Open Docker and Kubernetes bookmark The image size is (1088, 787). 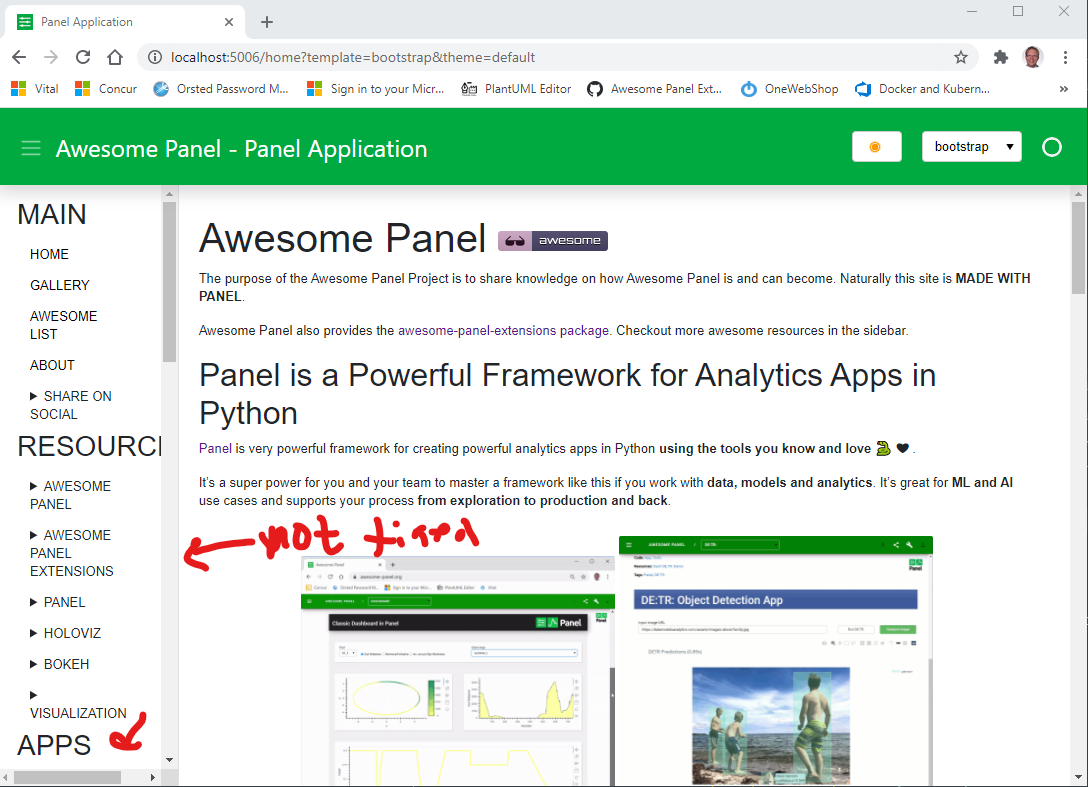pyautogui.click(x=923, y=89)
